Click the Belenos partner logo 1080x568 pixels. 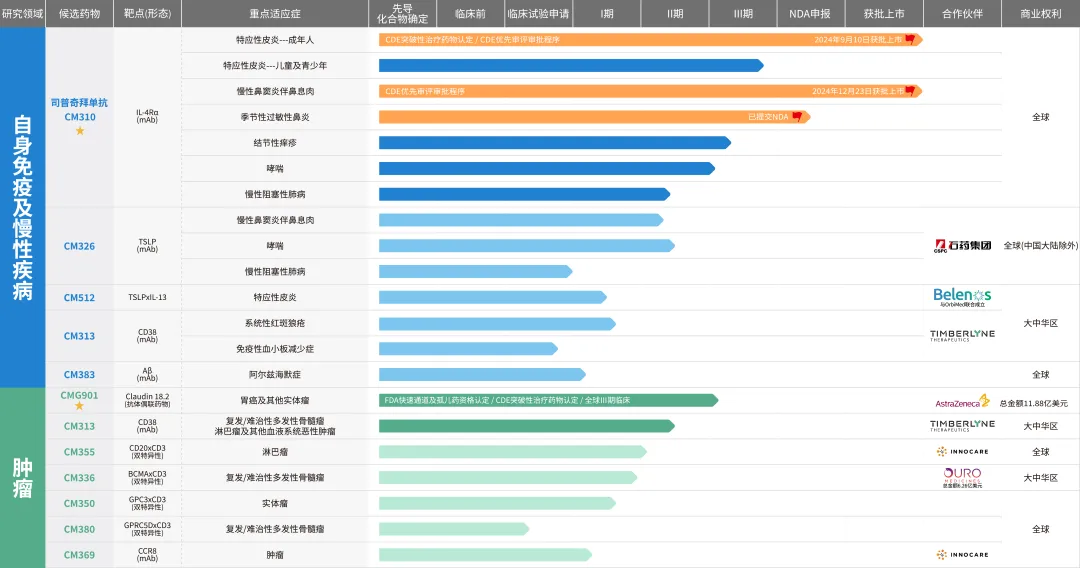962,296
